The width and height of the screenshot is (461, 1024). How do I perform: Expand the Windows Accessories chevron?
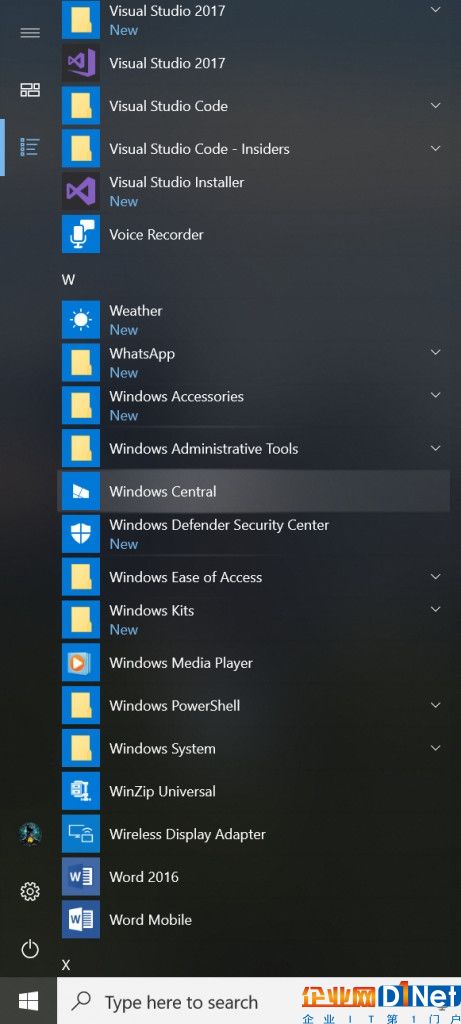pyautogui.click(x=436, y=395)
